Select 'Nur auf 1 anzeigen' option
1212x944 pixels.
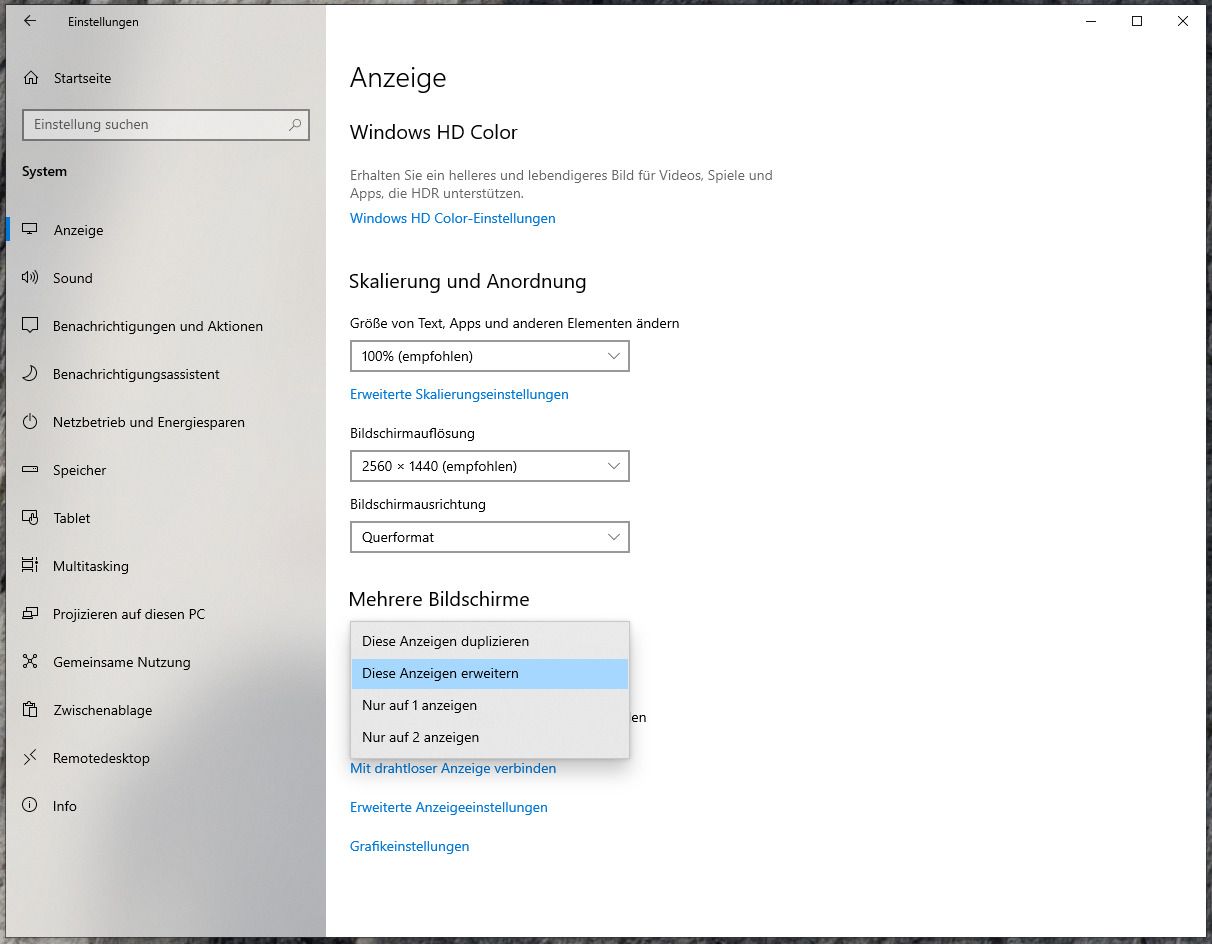pos(420,705)
